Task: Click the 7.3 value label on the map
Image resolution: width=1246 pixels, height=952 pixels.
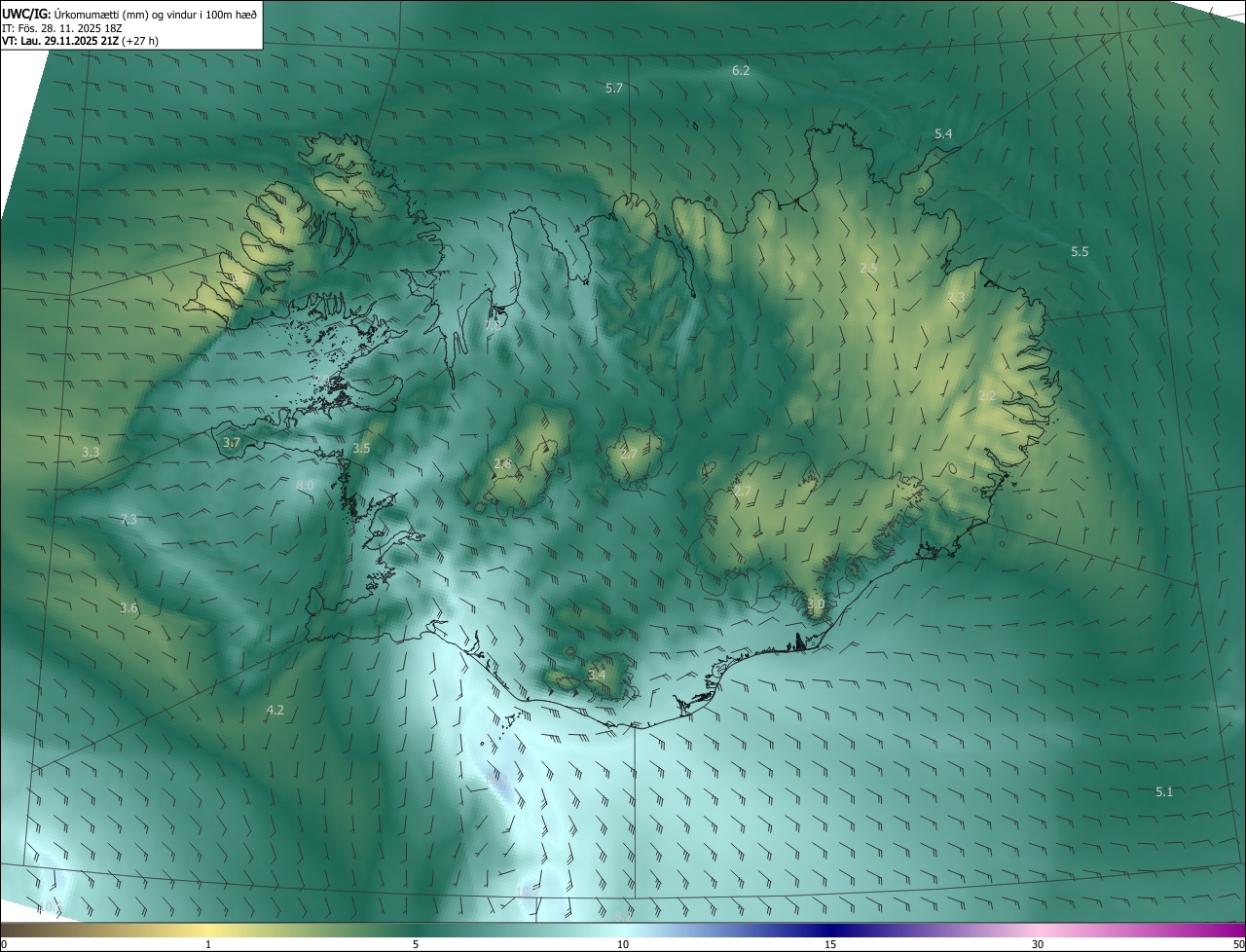Action: point(128,519)
